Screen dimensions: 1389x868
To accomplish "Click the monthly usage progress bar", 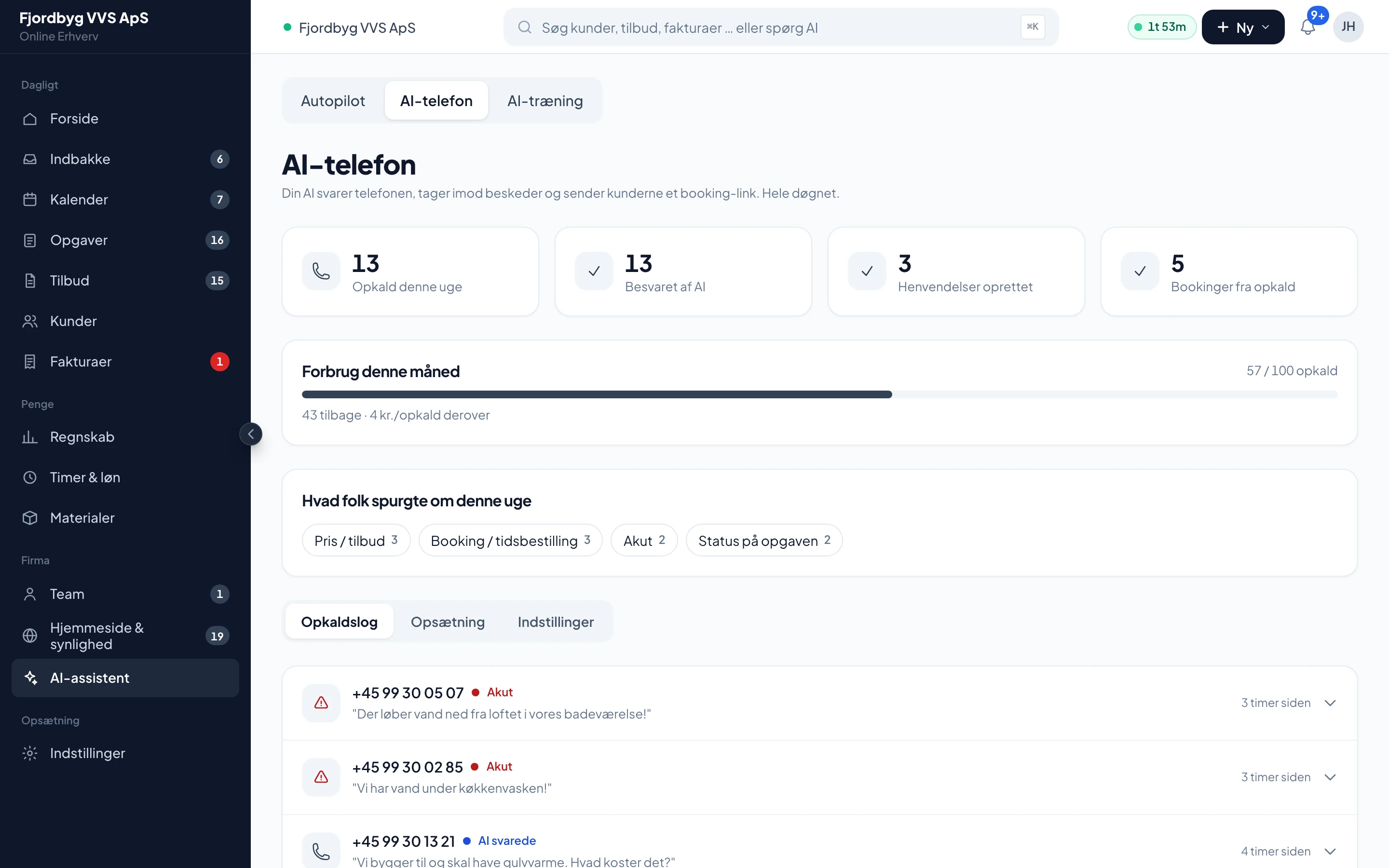I will [x=819, y=394].
